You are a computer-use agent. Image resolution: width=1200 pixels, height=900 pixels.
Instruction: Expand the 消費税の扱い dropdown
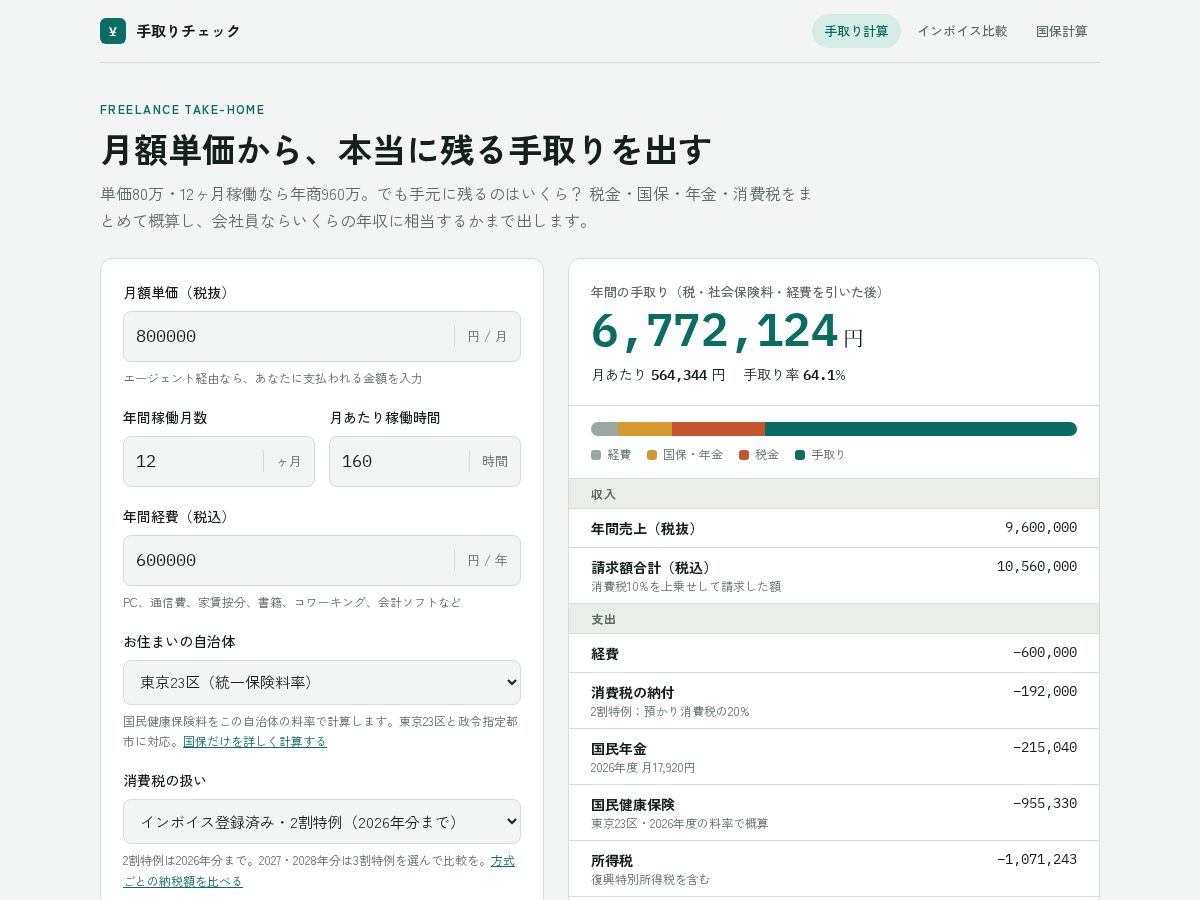tap(322, 821)
